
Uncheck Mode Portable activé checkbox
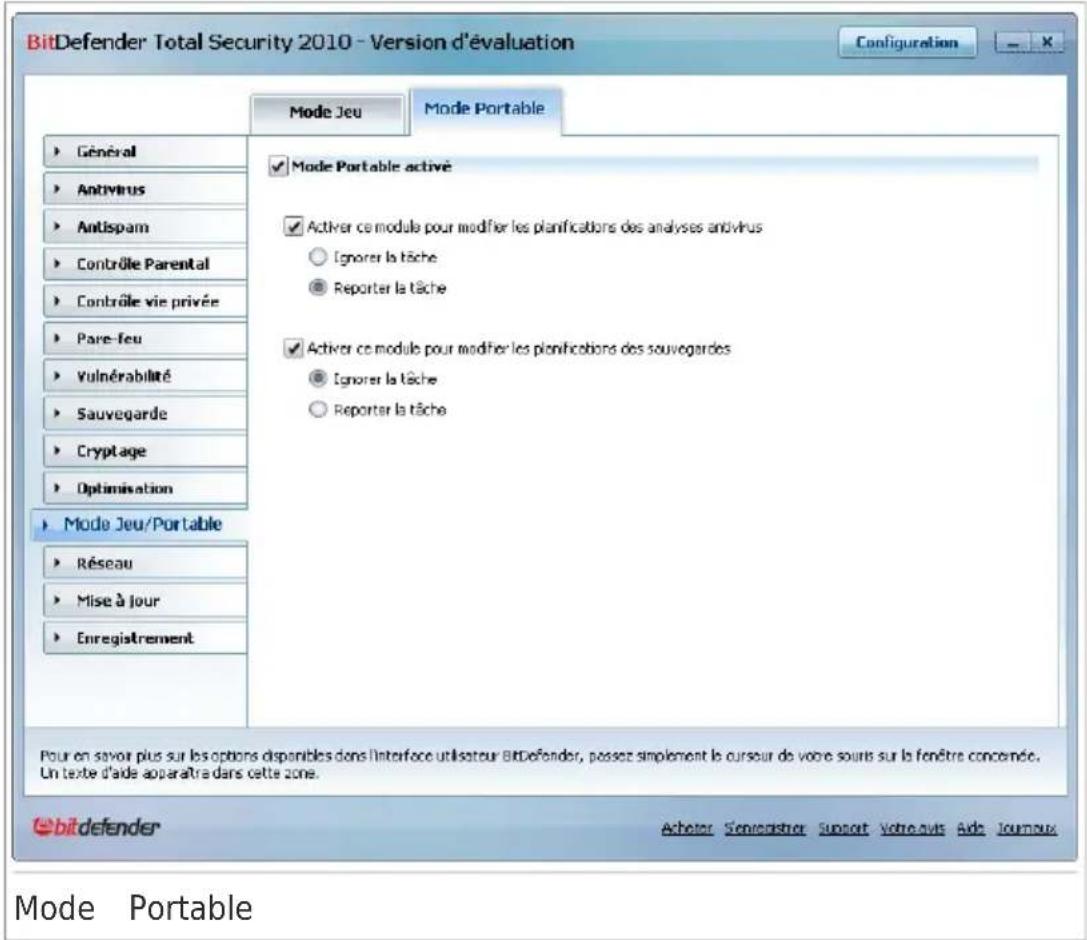click(x=278, y=166)
